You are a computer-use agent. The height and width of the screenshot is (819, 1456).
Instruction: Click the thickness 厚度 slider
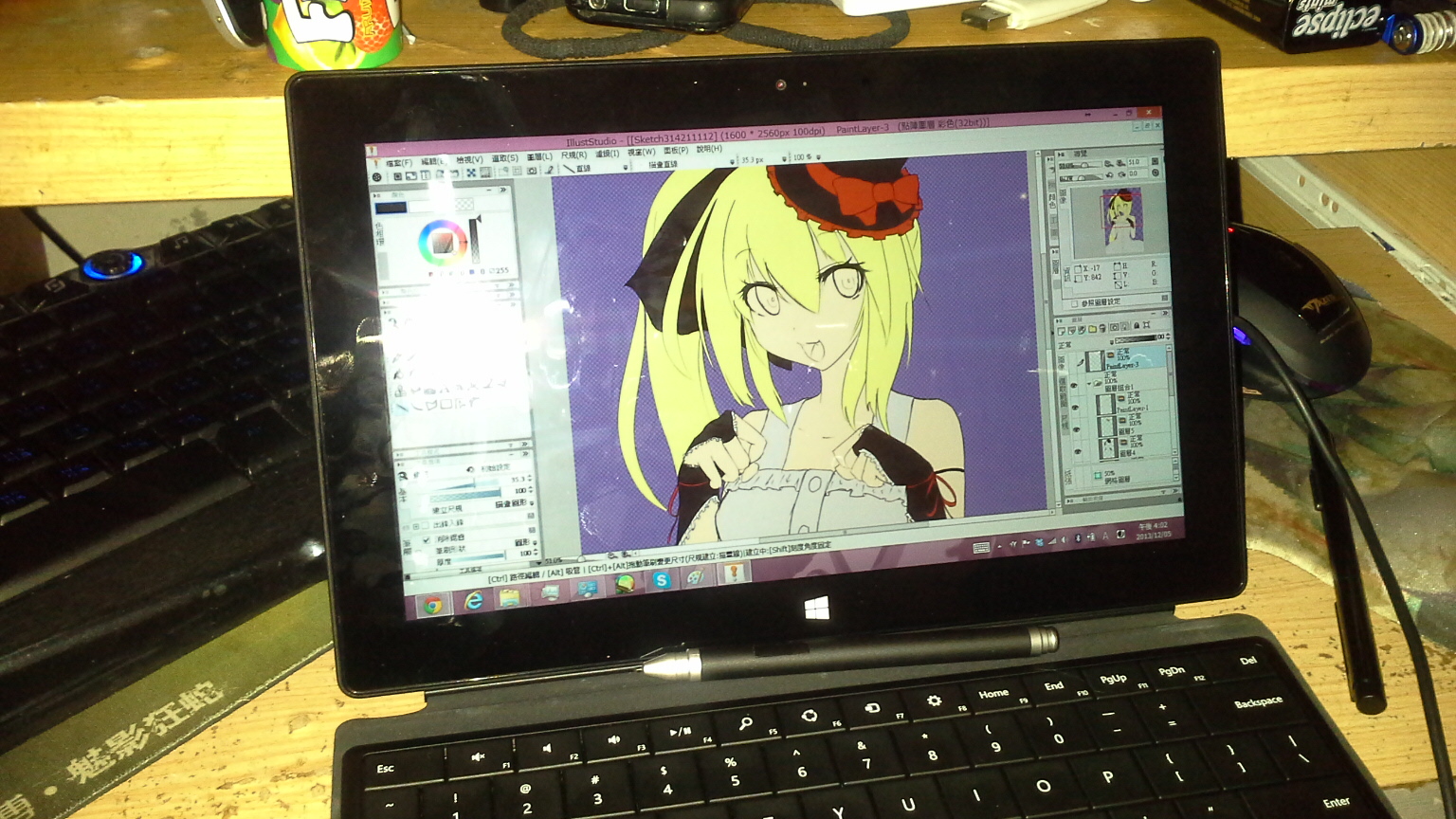pos(479,555)
